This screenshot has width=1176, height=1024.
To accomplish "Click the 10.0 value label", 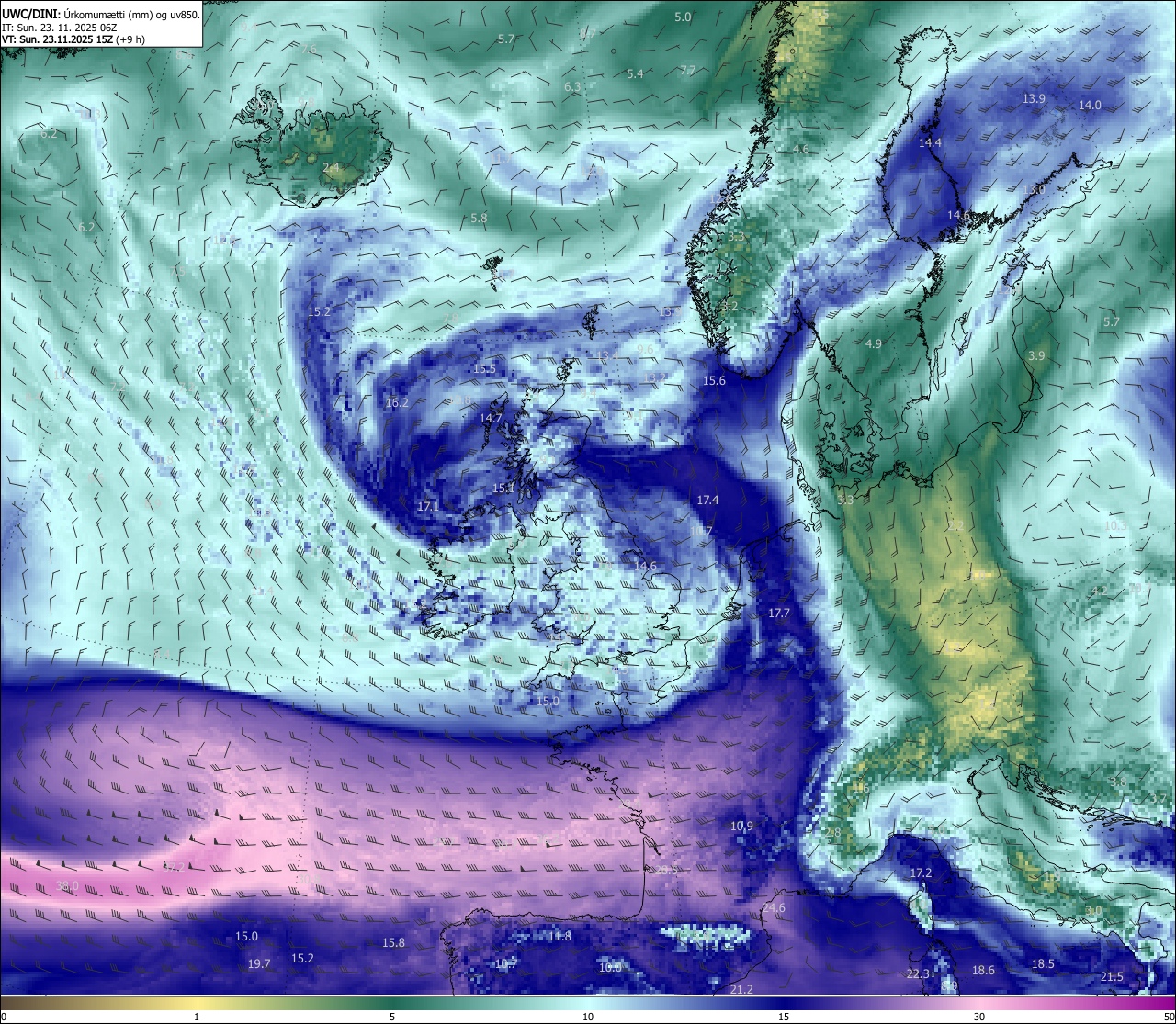I will (x=610, y=967).
